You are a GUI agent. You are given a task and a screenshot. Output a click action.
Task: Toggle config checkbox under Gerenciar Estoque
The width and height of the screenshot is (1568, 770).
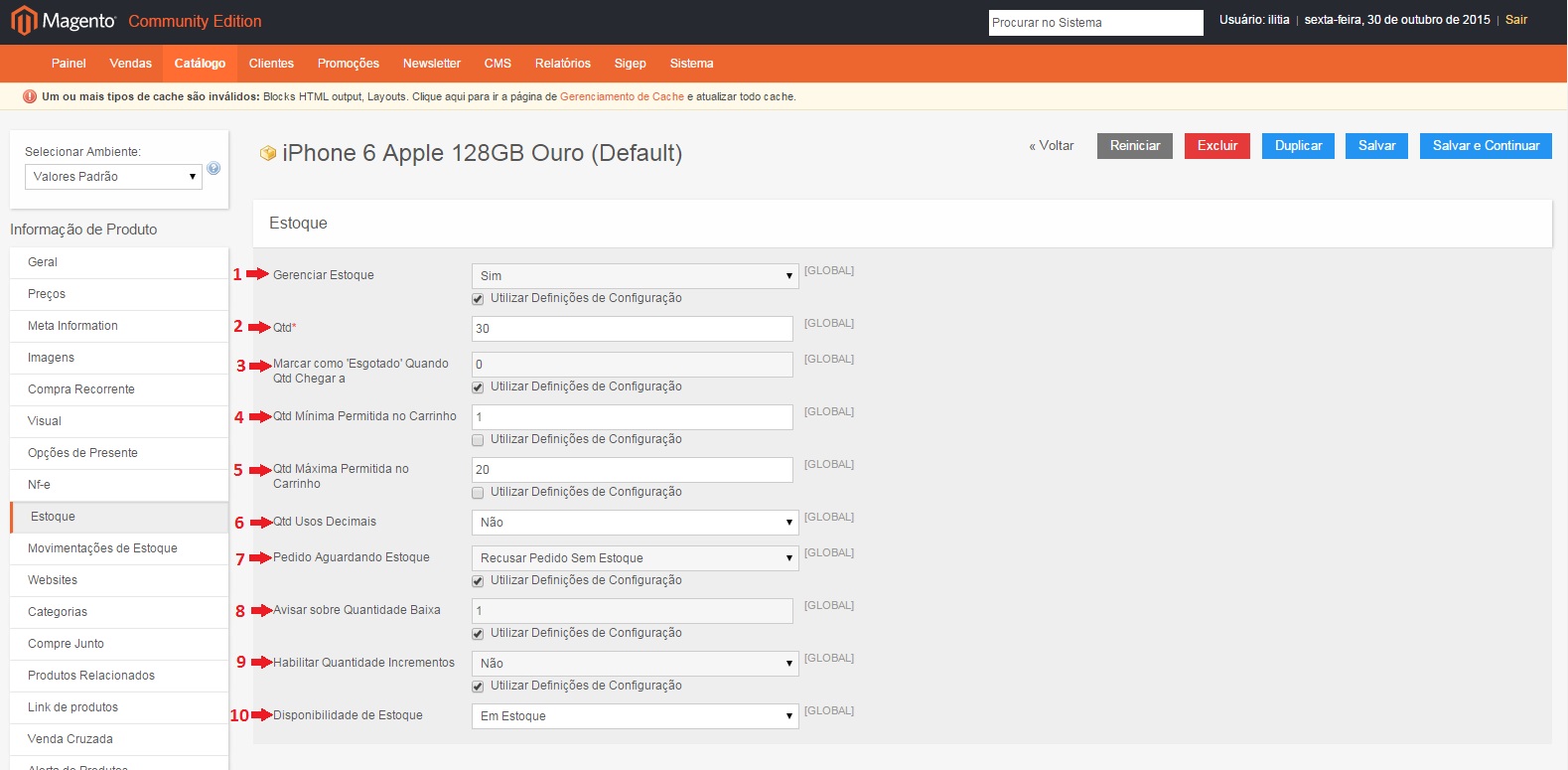click(478, 299)
